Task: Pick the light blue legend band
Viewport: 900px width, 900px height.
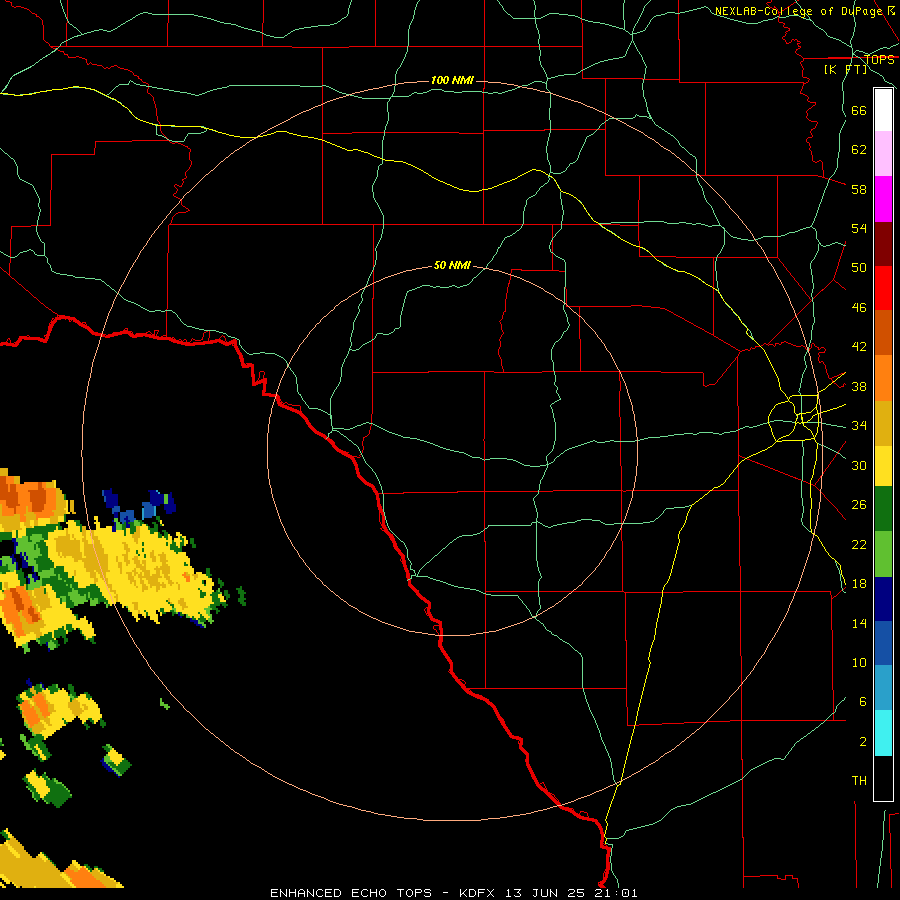Action: click(883, 688)
